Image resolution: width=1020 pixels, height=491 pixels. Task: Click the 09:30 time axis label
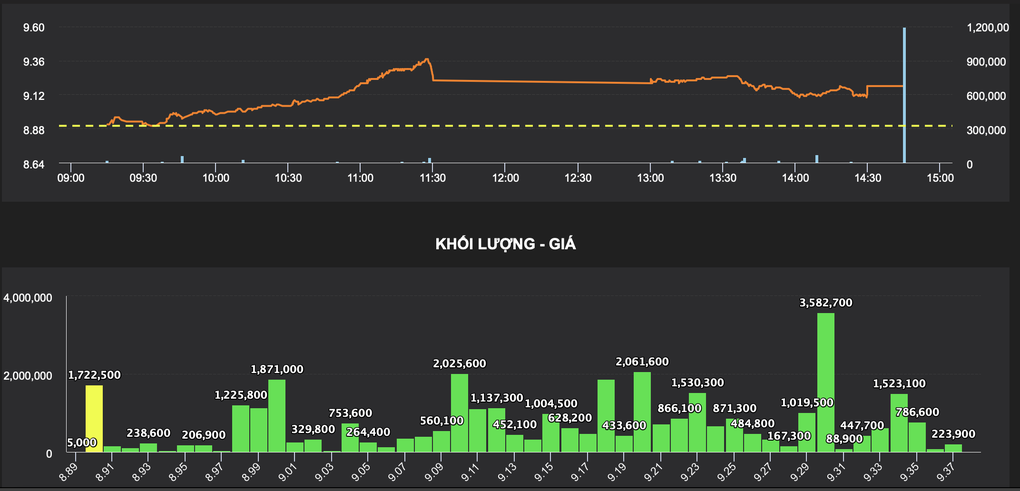[x=143, y=178]
